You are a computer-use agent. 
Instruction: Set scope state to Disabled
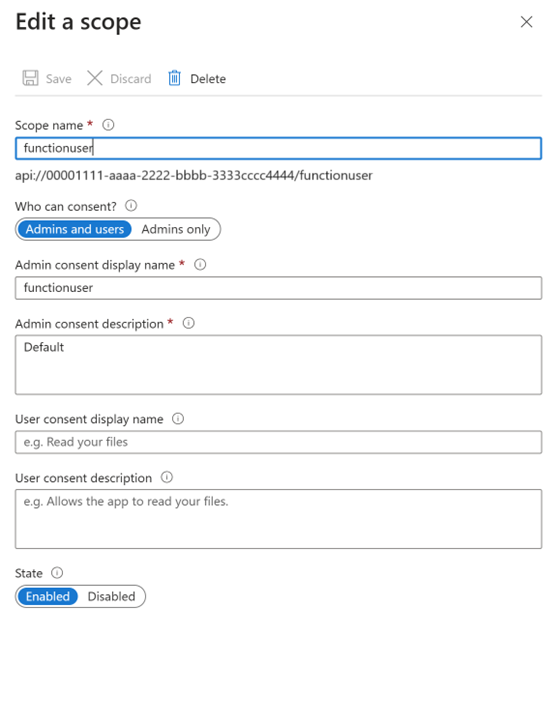click(x=111, y=596)
